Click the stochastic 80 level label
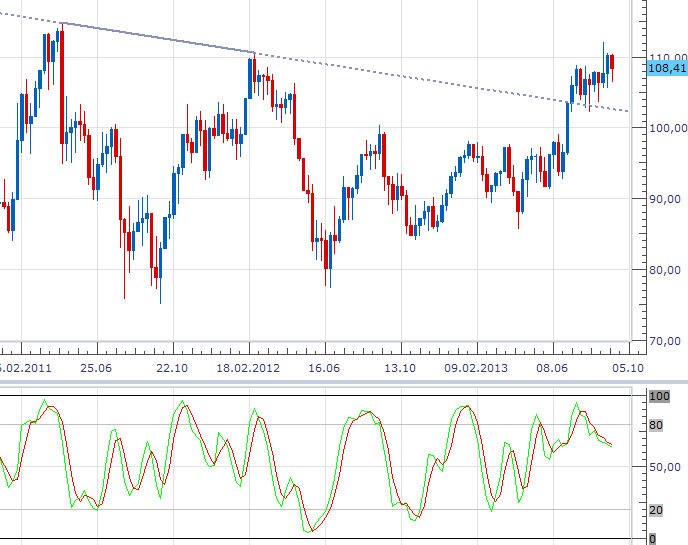Screen dimensions: 688x545 pos(656,425)
